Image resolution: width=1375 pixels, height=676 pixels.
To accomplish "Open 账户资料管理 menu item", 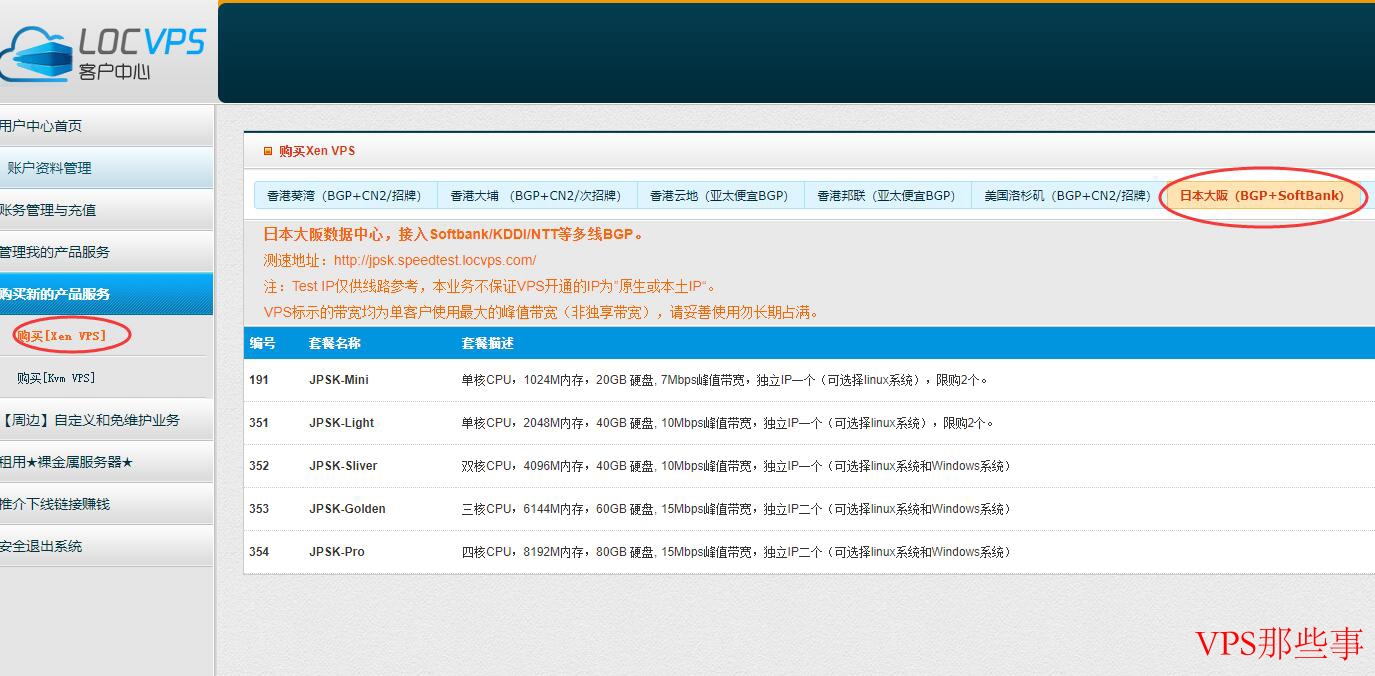I will (106, 168).
